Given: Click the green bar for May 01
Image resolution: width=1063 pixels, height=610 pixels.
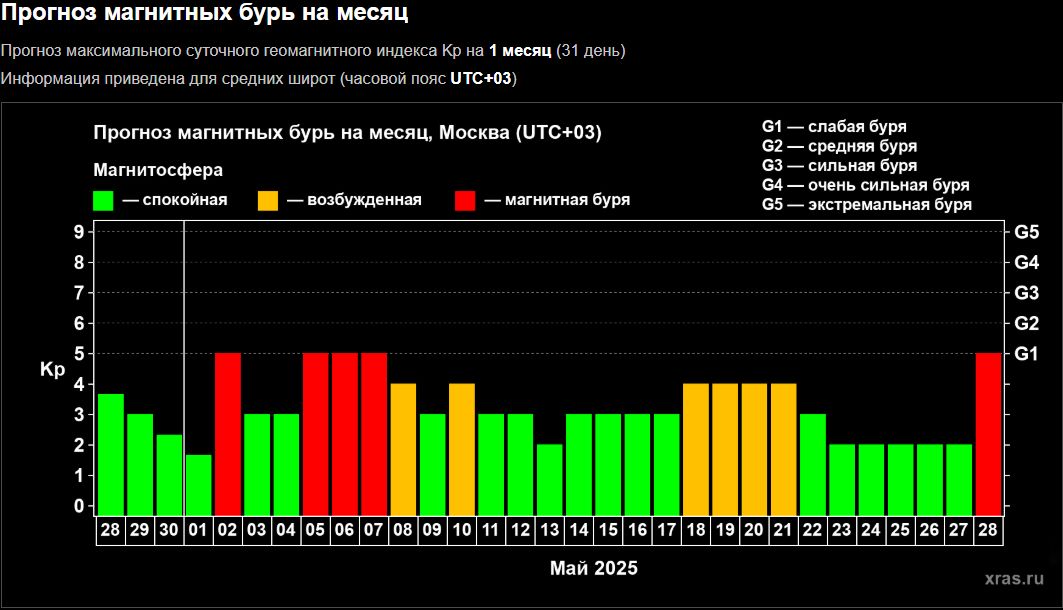Looking at the screenshot, I should coord(199,484).
